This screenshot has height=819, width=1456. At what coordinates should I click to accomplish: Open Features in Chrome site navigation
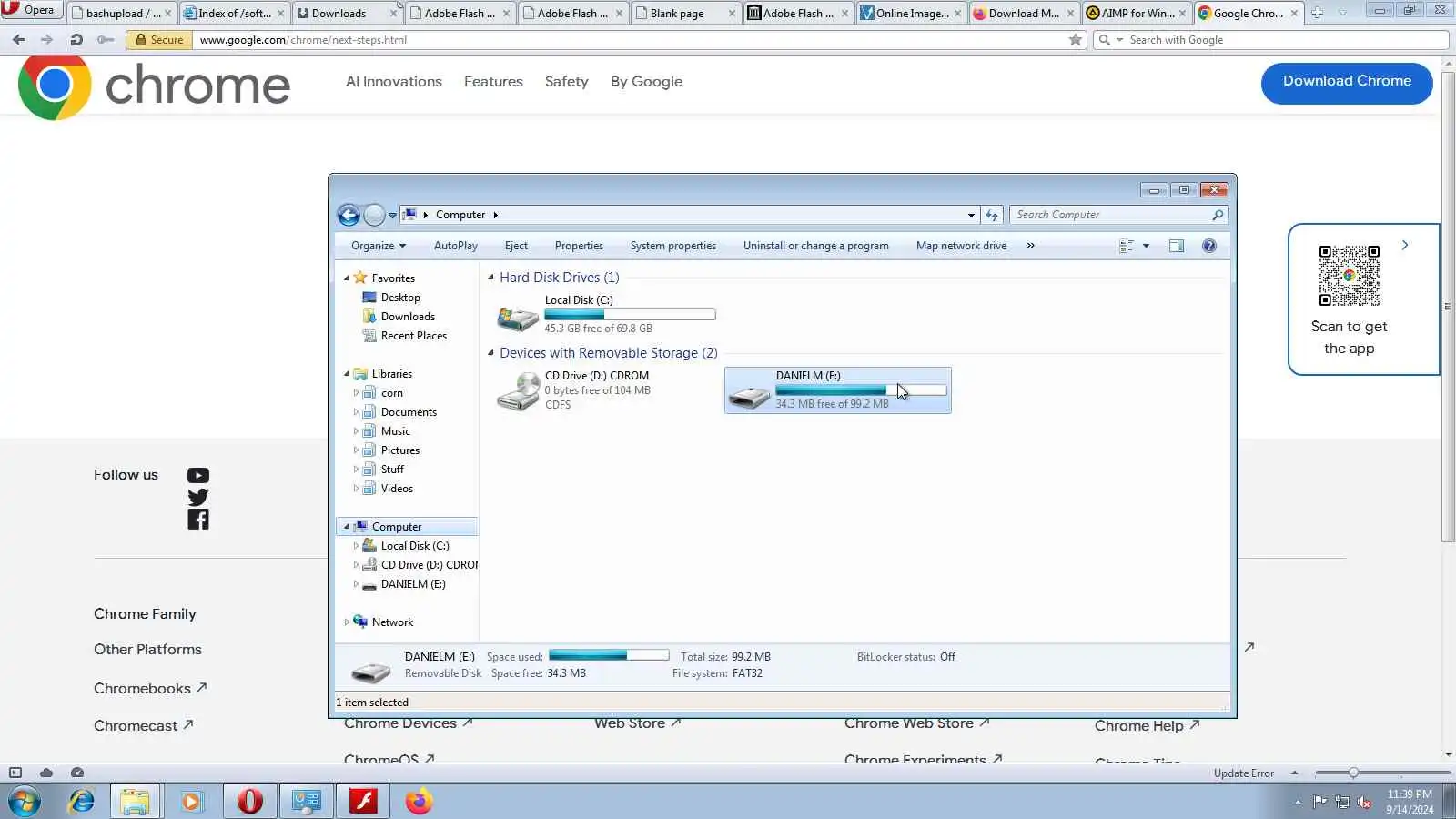[493, 82]
